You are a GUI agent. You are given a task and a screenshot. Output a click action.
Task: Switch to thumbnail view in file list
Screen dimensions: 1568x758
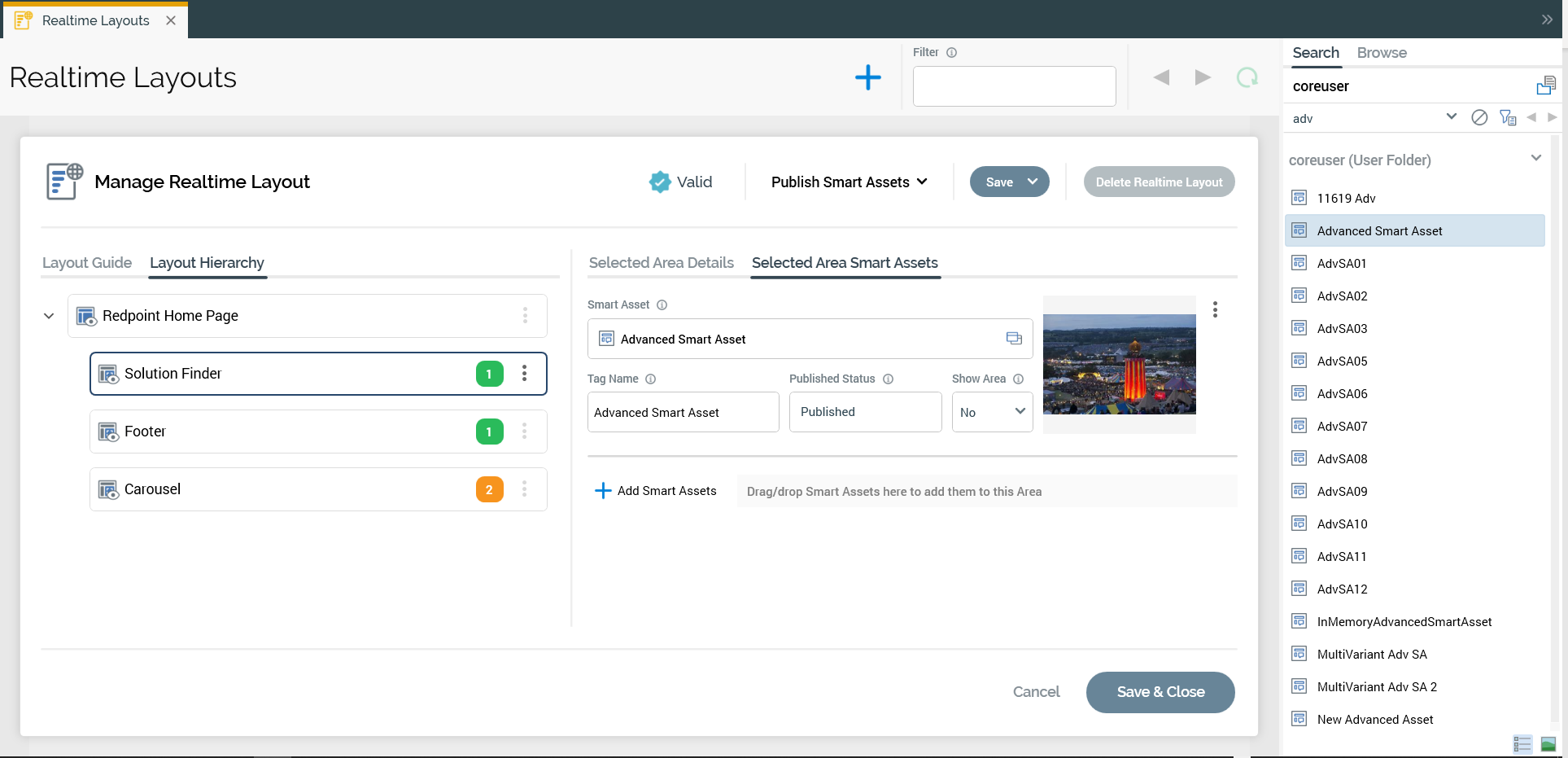point(1548,743)
